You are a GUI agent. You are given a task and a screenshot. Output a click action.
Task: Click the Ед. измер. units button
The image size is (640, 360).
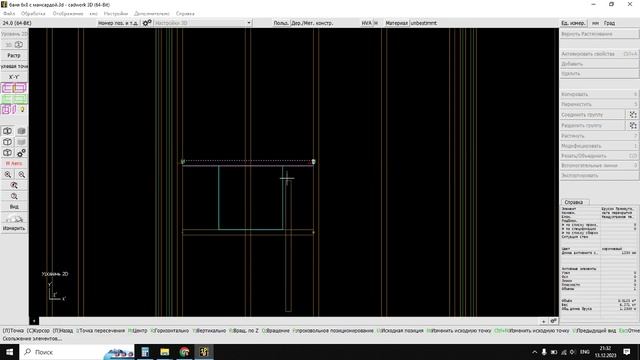pyautogui.click(x=573, y=23)
